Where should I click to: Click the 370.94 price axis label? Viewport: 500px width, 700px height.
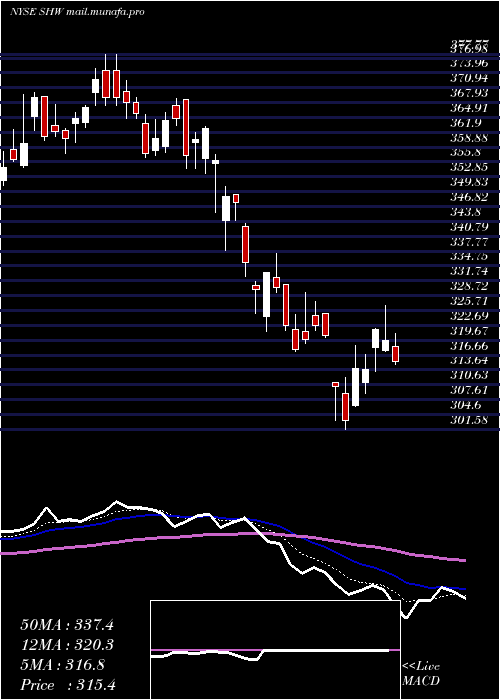(x=469, y=79)
